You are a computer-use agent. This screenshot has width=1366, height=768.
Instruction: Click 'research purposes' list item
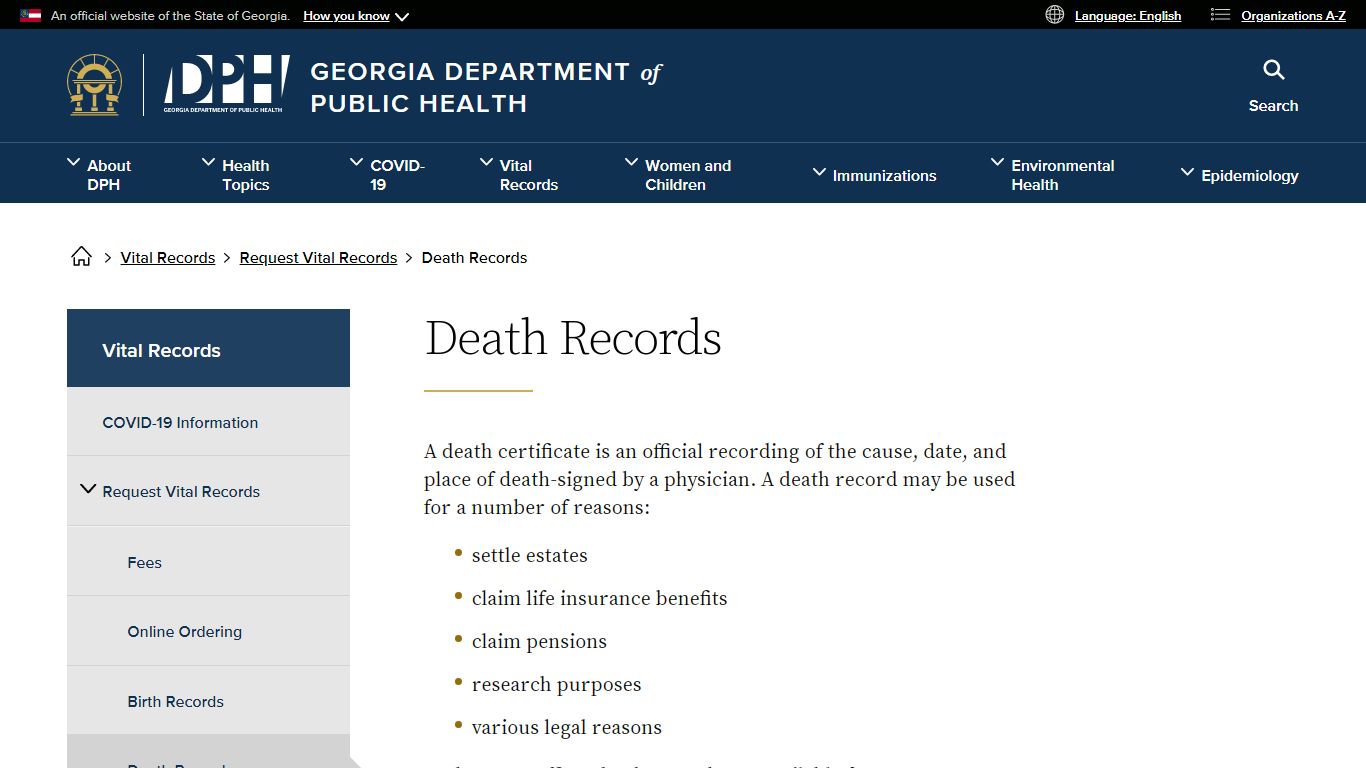(x=557, y=684)
